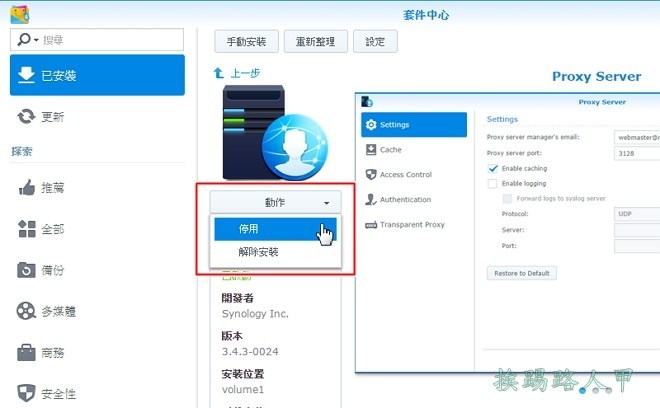
Task: Click the Port input field
Action: [637, 246]
